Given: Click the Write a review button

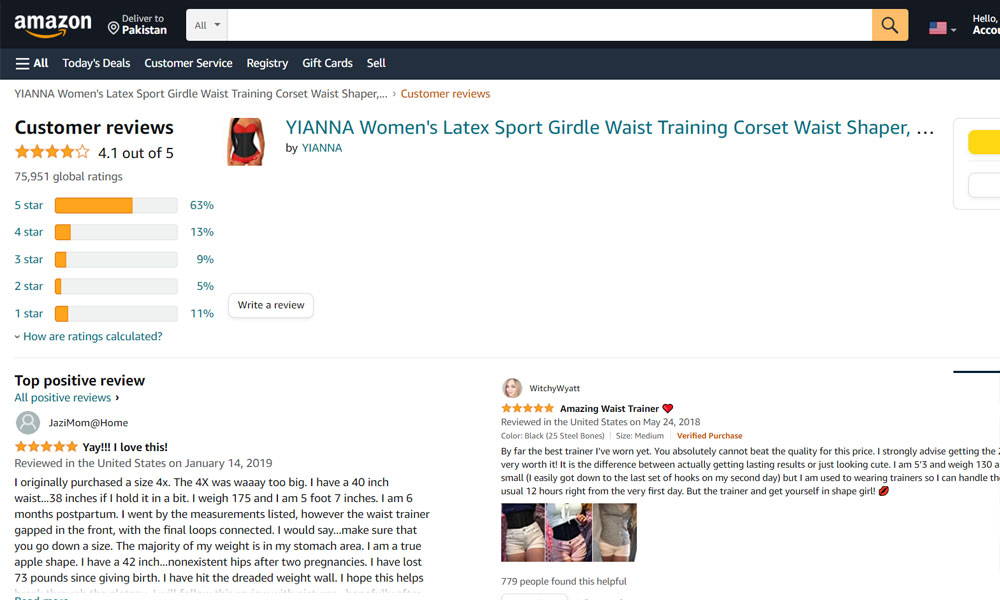Looking at the screenshot, I should (x=271, y=305).
